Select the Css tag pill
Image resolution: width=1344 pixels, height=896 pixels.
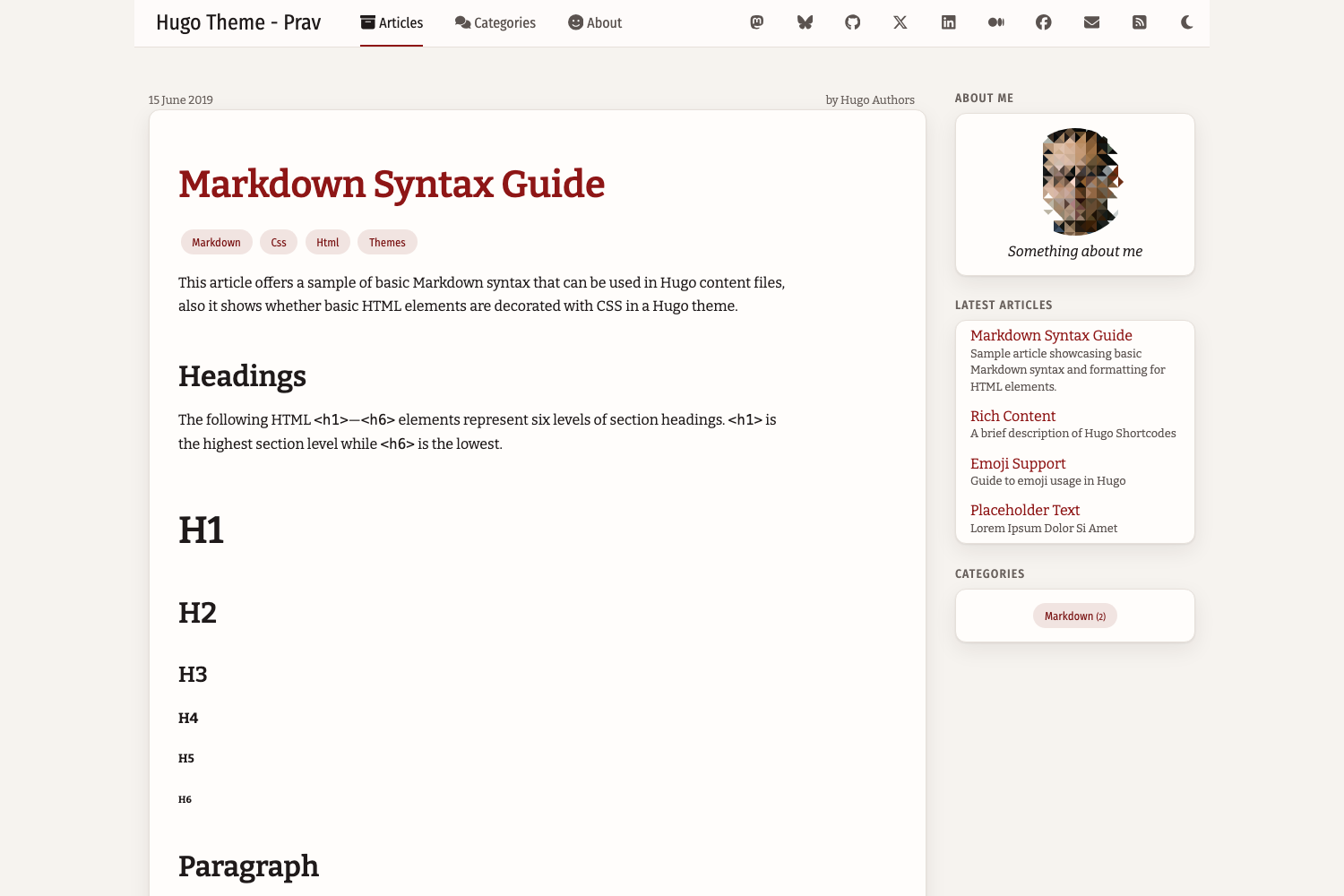click(x=279, y=243)
